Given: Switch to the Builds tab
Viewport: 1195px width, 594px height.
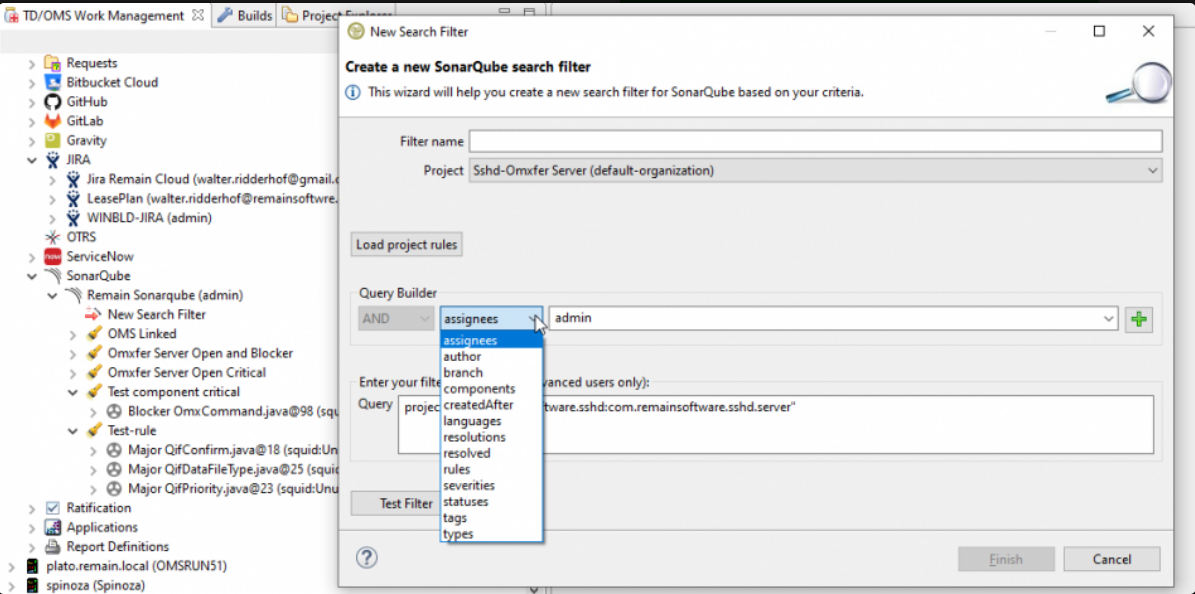Looking at the screenshot, I should [245, 15].
